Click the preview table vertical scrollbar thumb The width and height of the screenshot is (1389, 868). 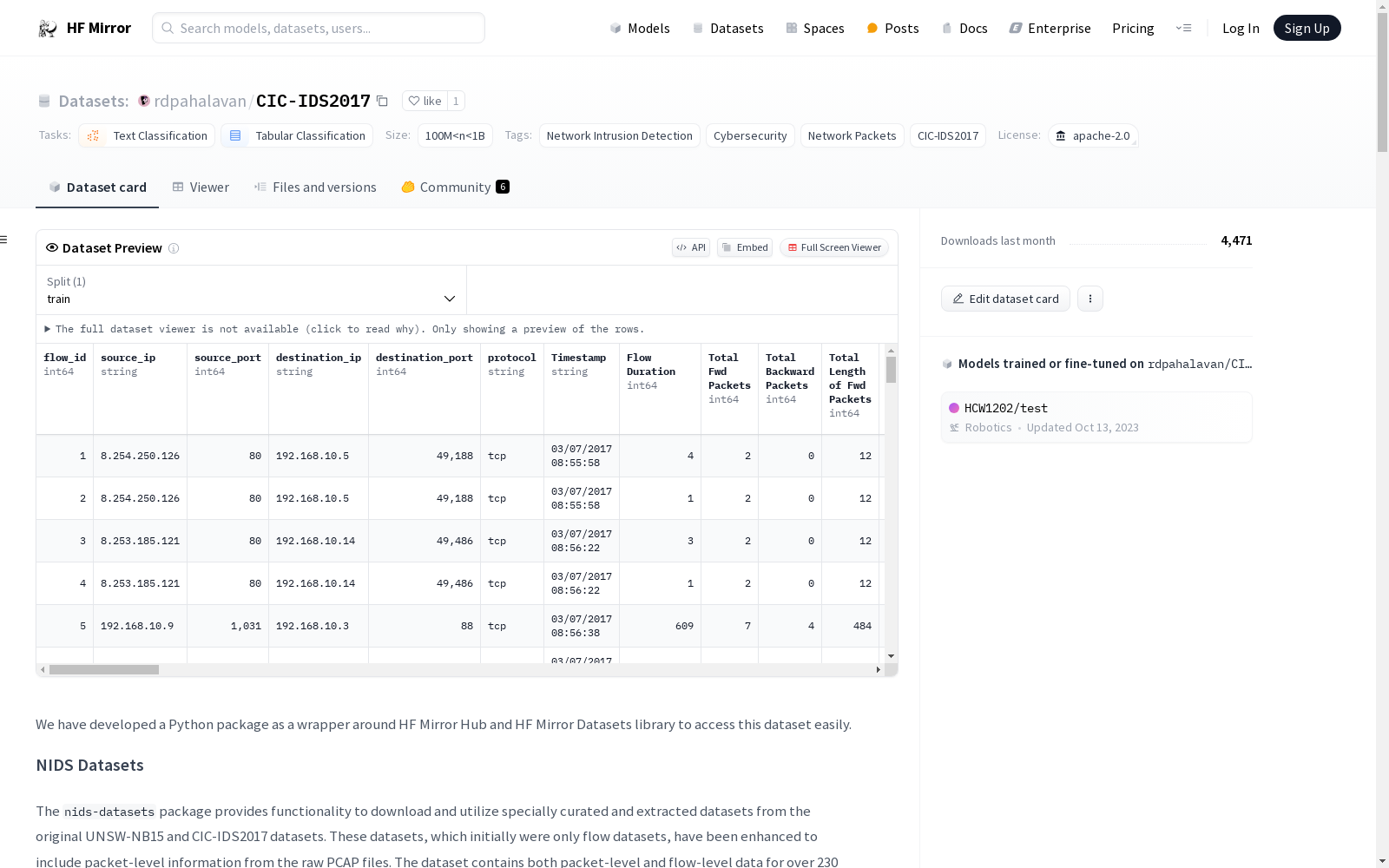click(891, 370)
